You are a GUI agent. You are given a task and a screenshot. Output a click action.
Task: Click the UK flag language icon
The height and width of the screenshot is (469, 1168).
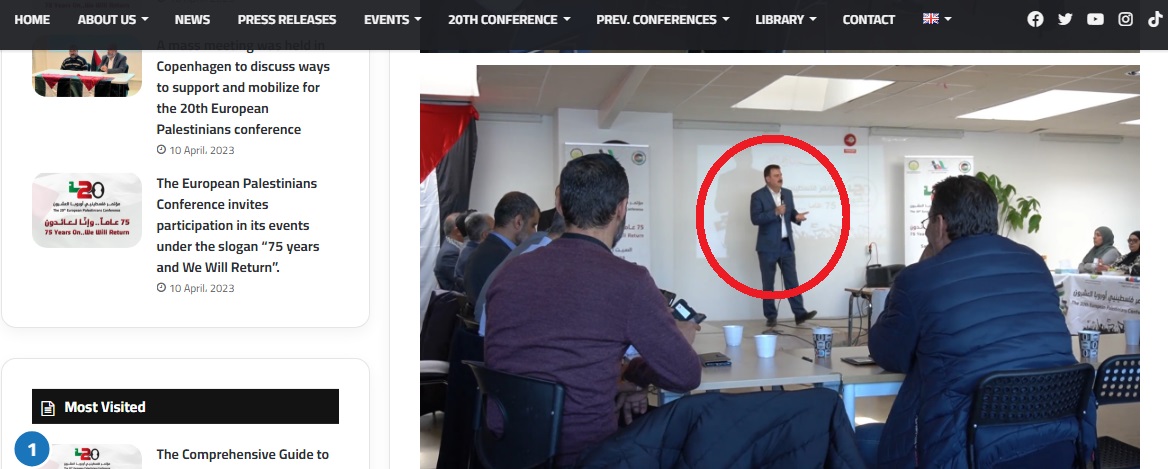(930, 19)
